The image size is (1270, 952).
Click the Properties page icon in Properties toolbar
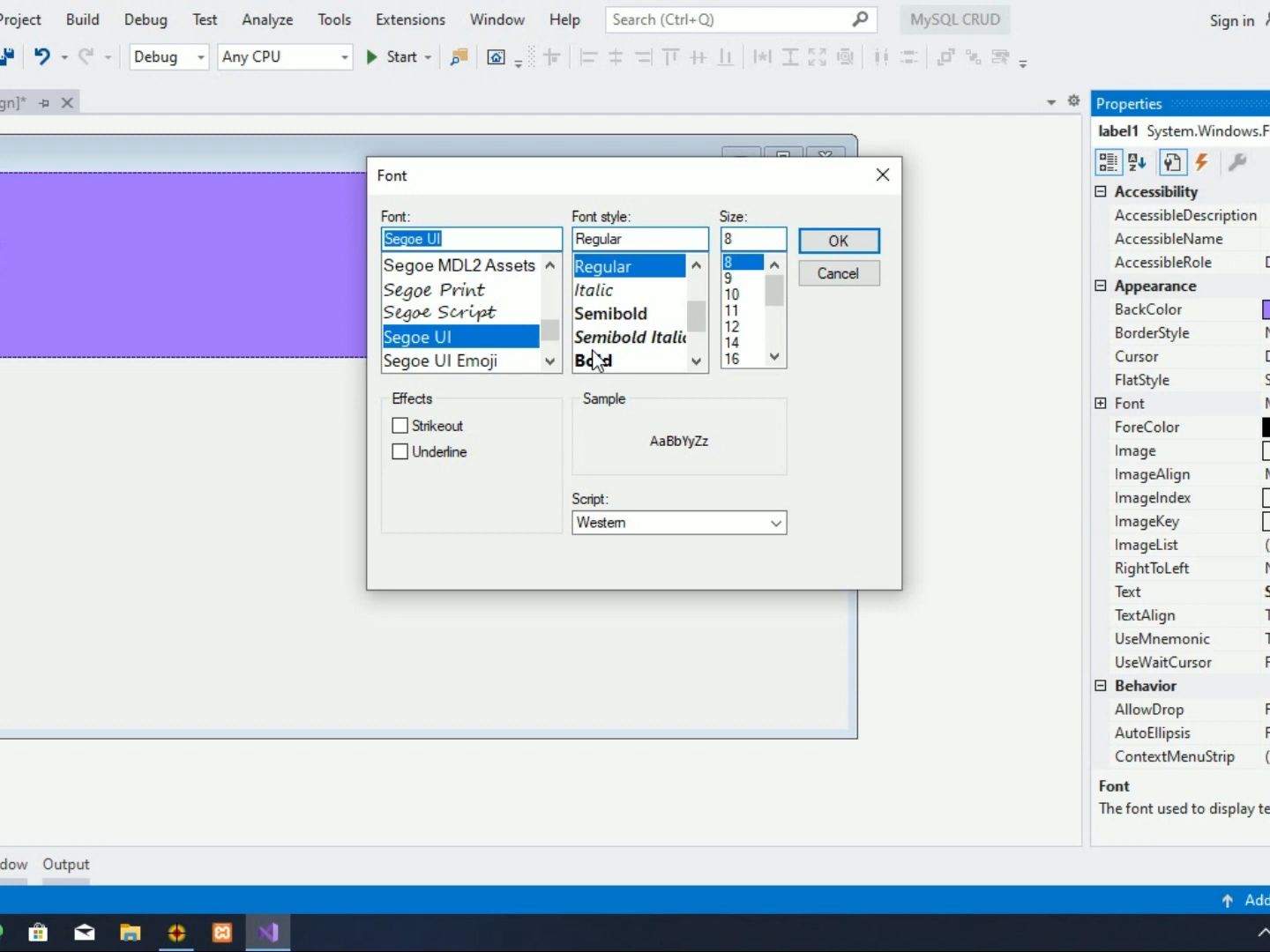1172,162
